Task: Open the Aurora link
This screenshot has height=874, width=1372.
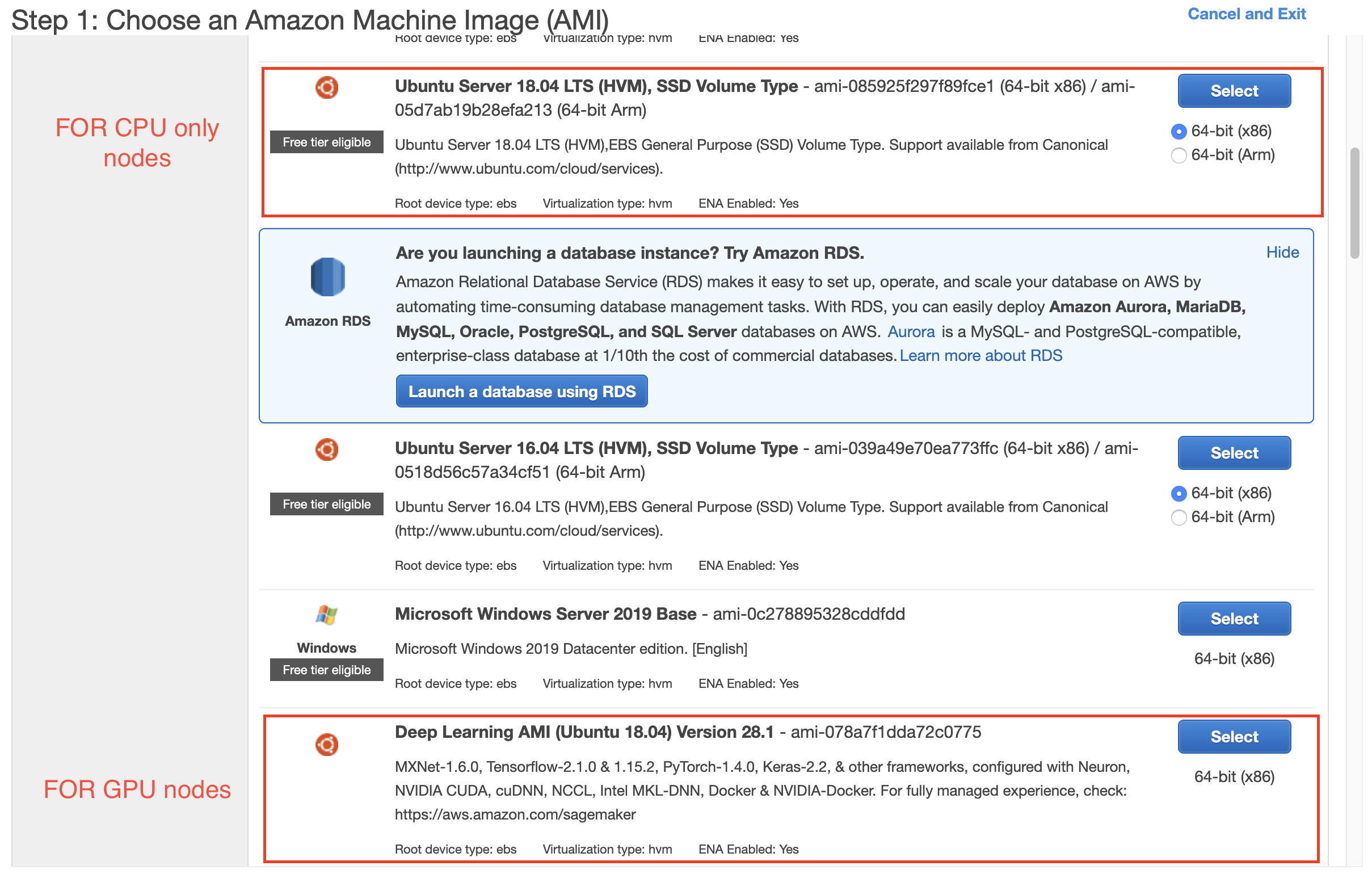Action: [911, 331]
